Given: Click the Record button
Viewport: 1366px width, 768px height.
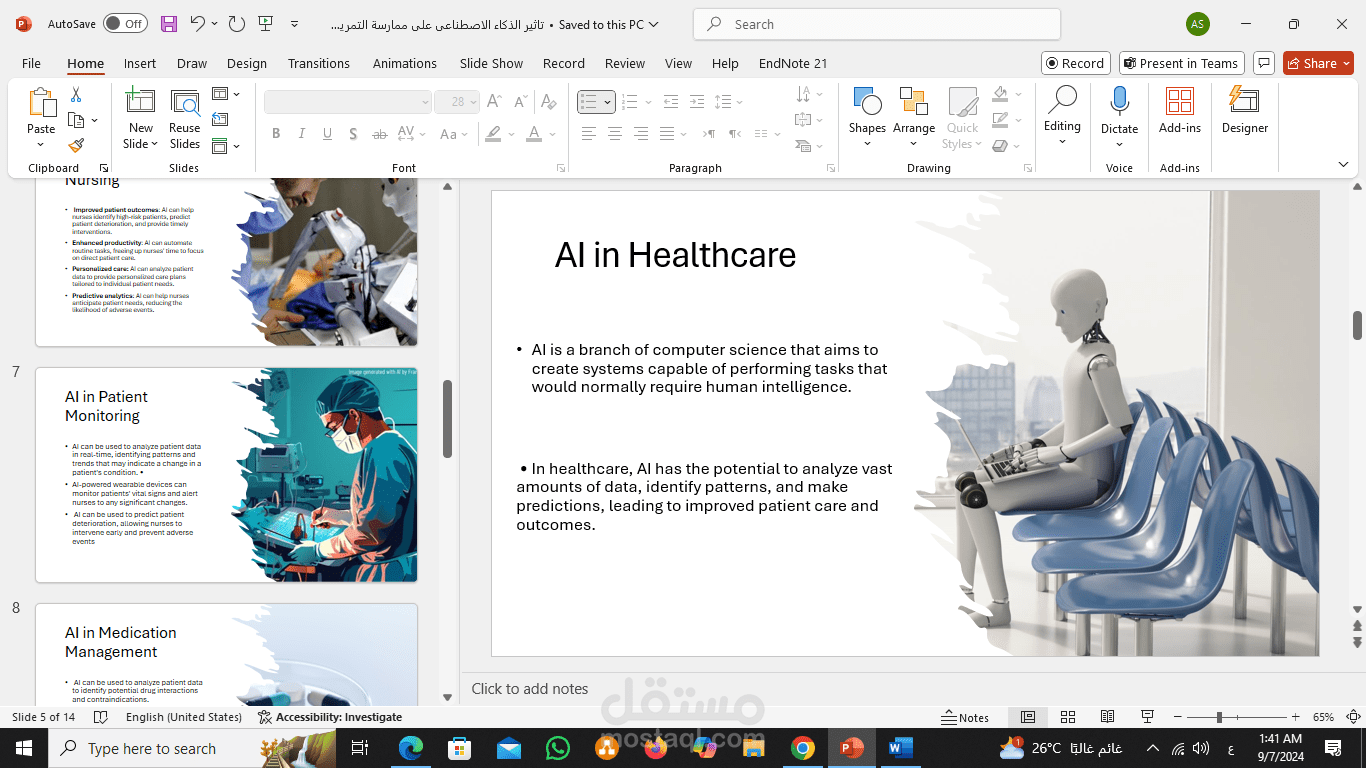Looking at the screenshot, I should pos(1075,63).
